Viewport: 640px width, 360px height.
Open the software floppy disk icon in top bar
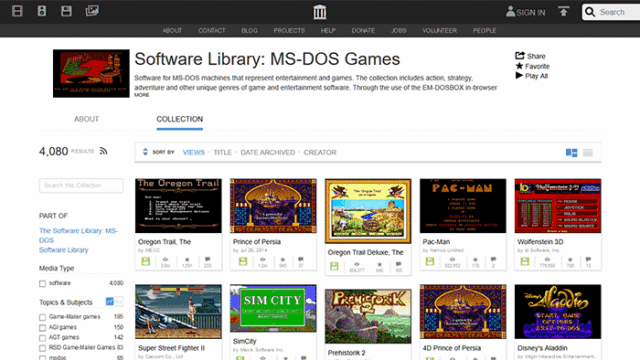(66, 11)
